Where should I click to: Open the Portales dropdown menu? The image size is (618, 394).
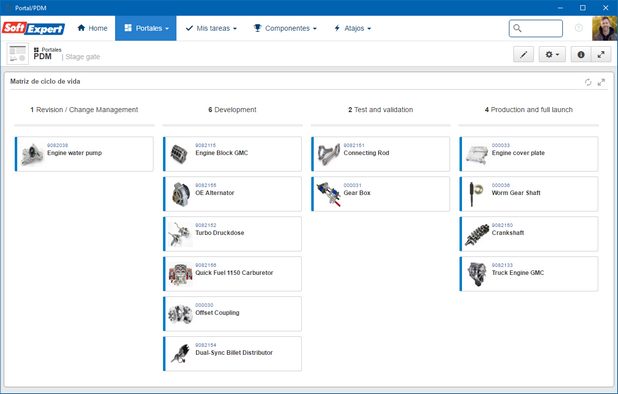[146, 28]
